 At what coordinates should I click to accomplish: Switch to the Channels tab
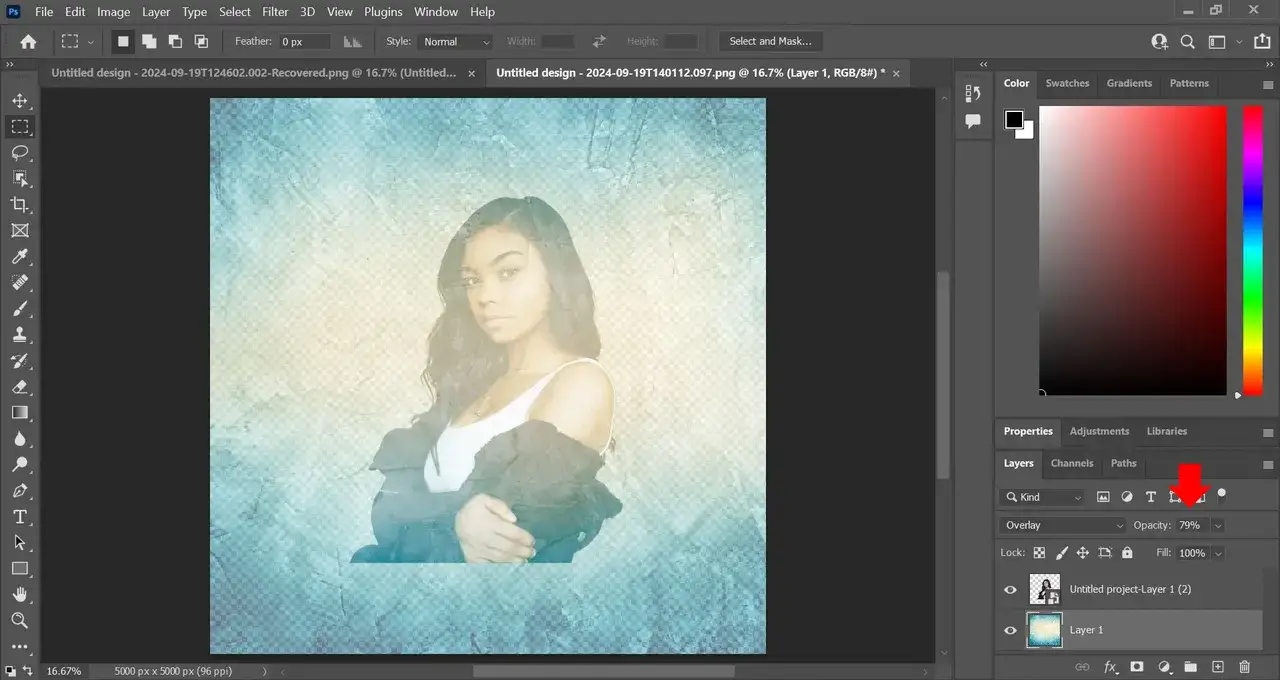pyautogui.click(x=1071, y=463)
